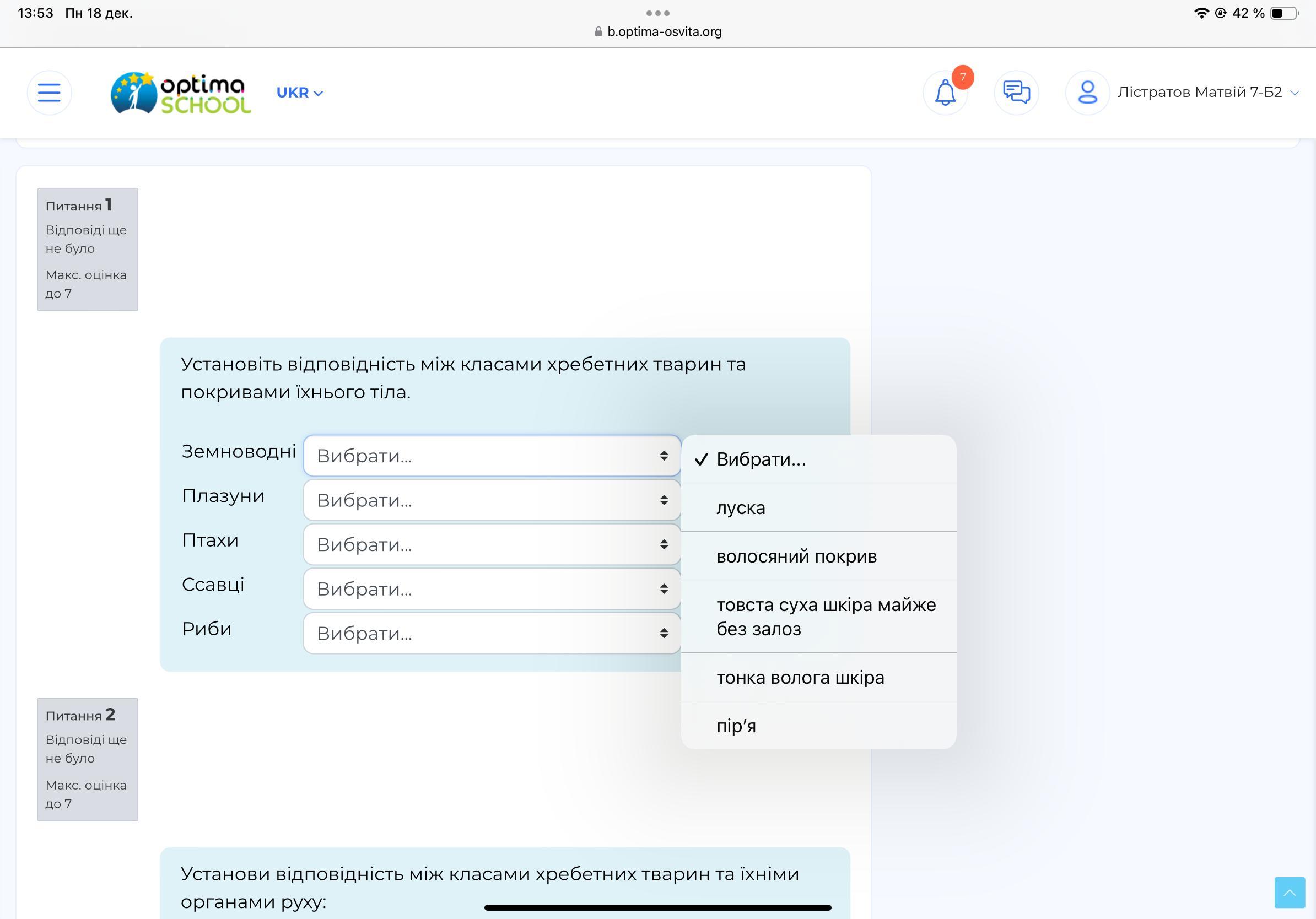This screenshot has width=1316, height=919.
Task: Select тонка волога шкіра option
Action: (x=818, y=677)
